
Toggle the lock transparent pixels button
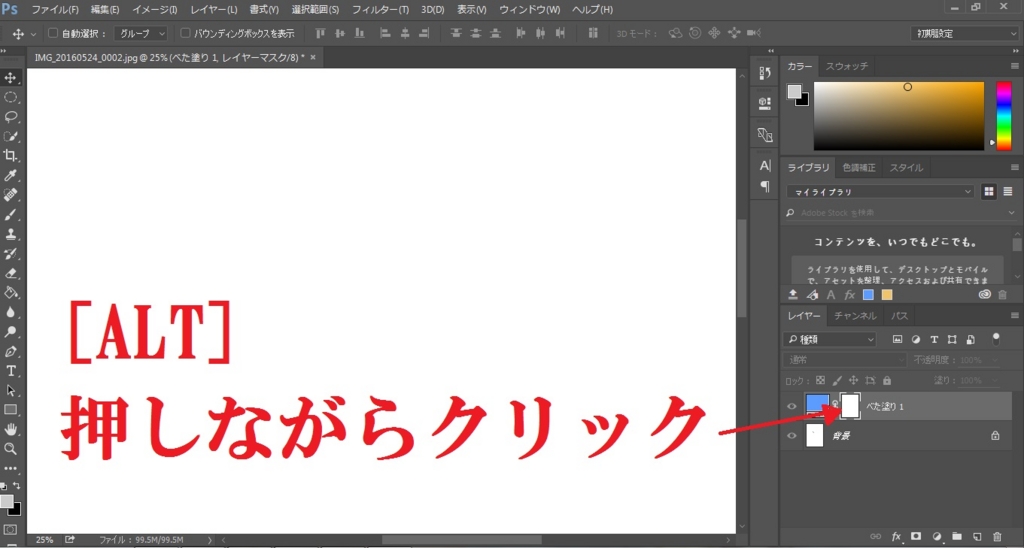pyautogui.click(x=821, y=379)
